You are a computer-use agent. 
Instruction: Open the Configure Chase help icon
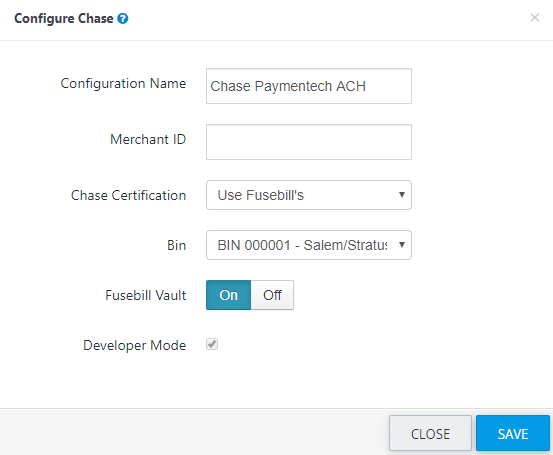(123, 18)
